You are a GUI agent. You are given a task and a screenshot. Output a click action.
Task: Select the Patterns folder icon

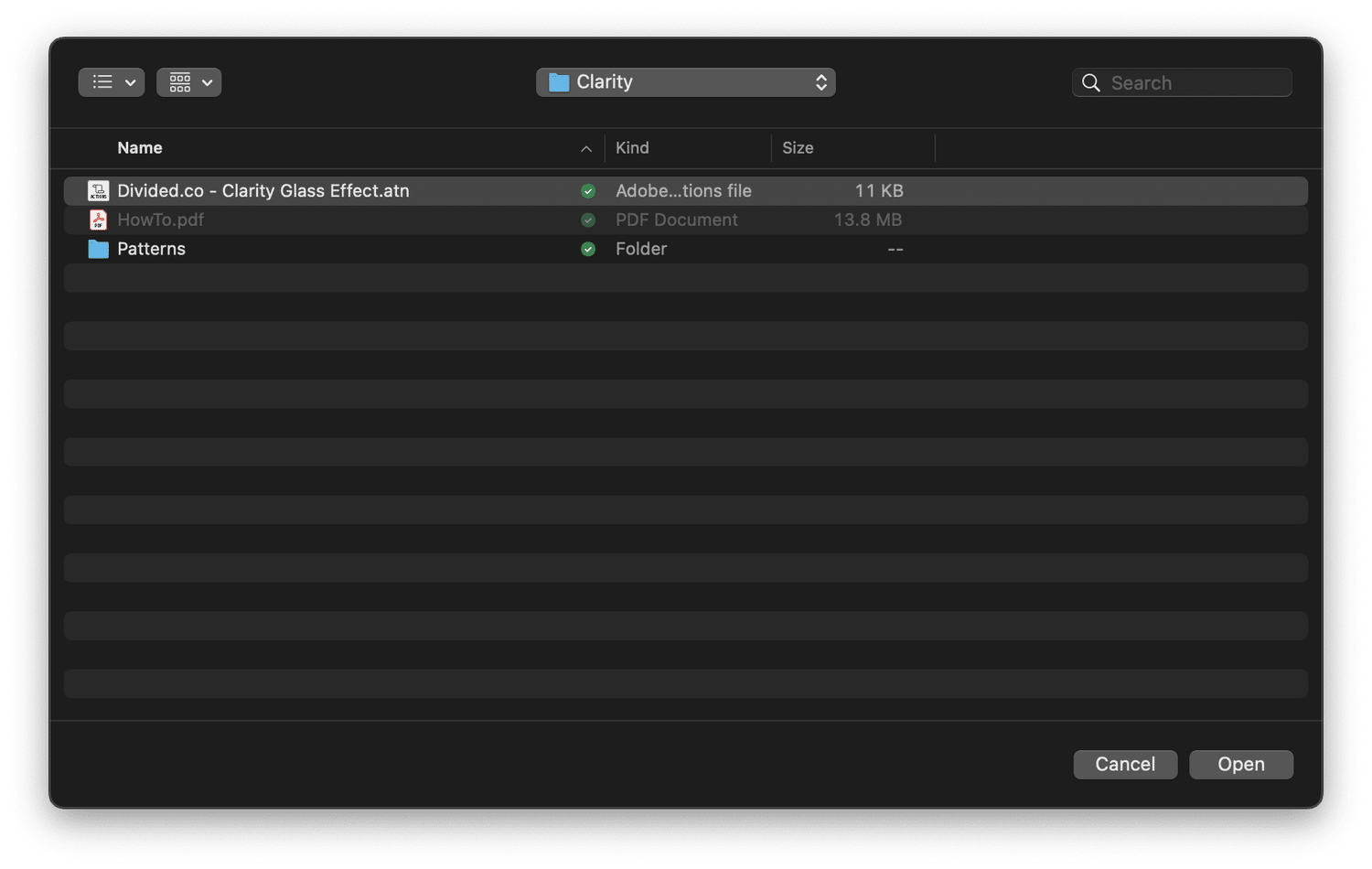(98, 249)
